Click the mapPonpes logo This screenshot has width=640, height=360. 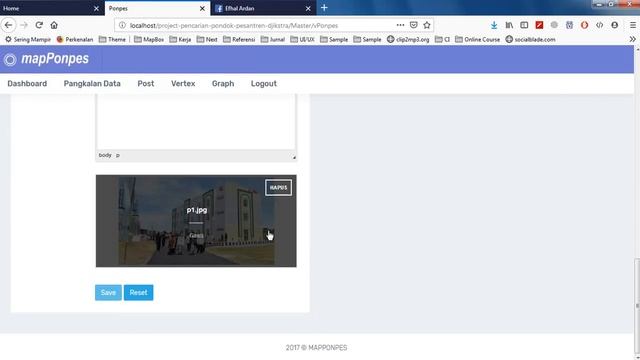coord(46,59)
